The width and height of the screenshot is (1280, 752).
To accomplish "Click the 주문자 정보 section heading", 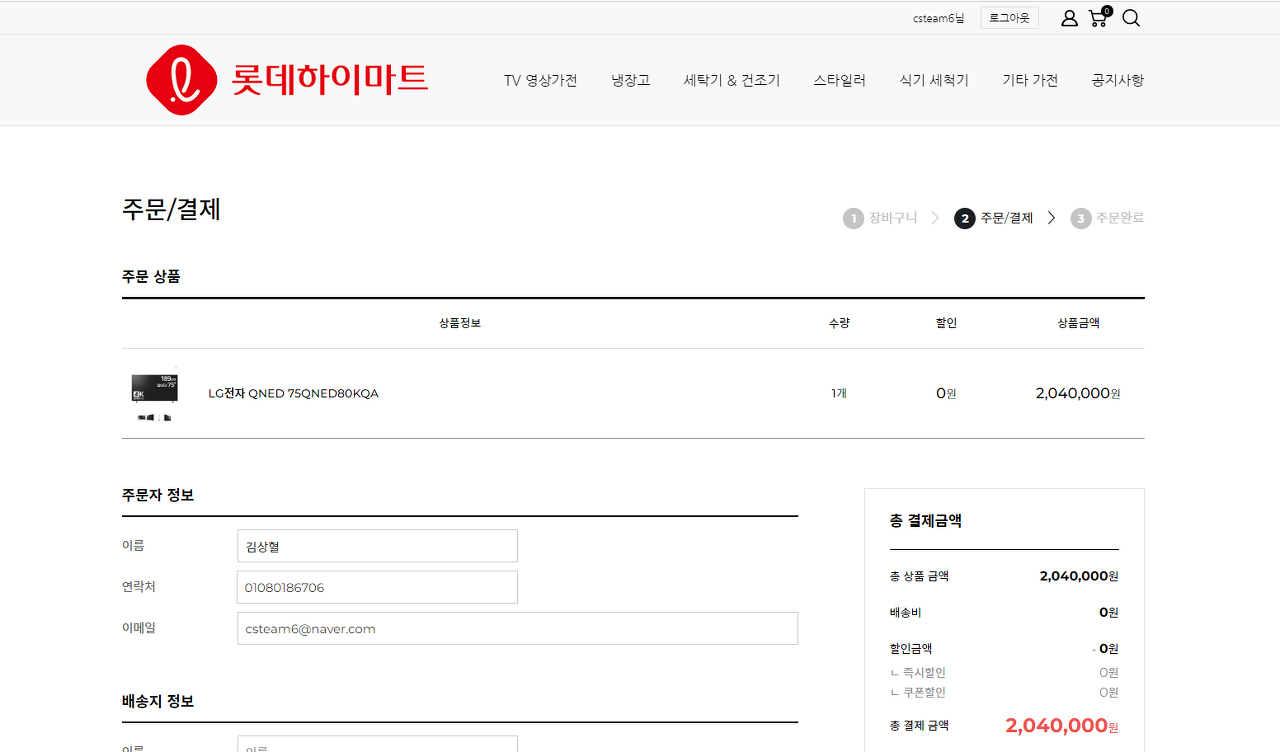I will [158, 495].
